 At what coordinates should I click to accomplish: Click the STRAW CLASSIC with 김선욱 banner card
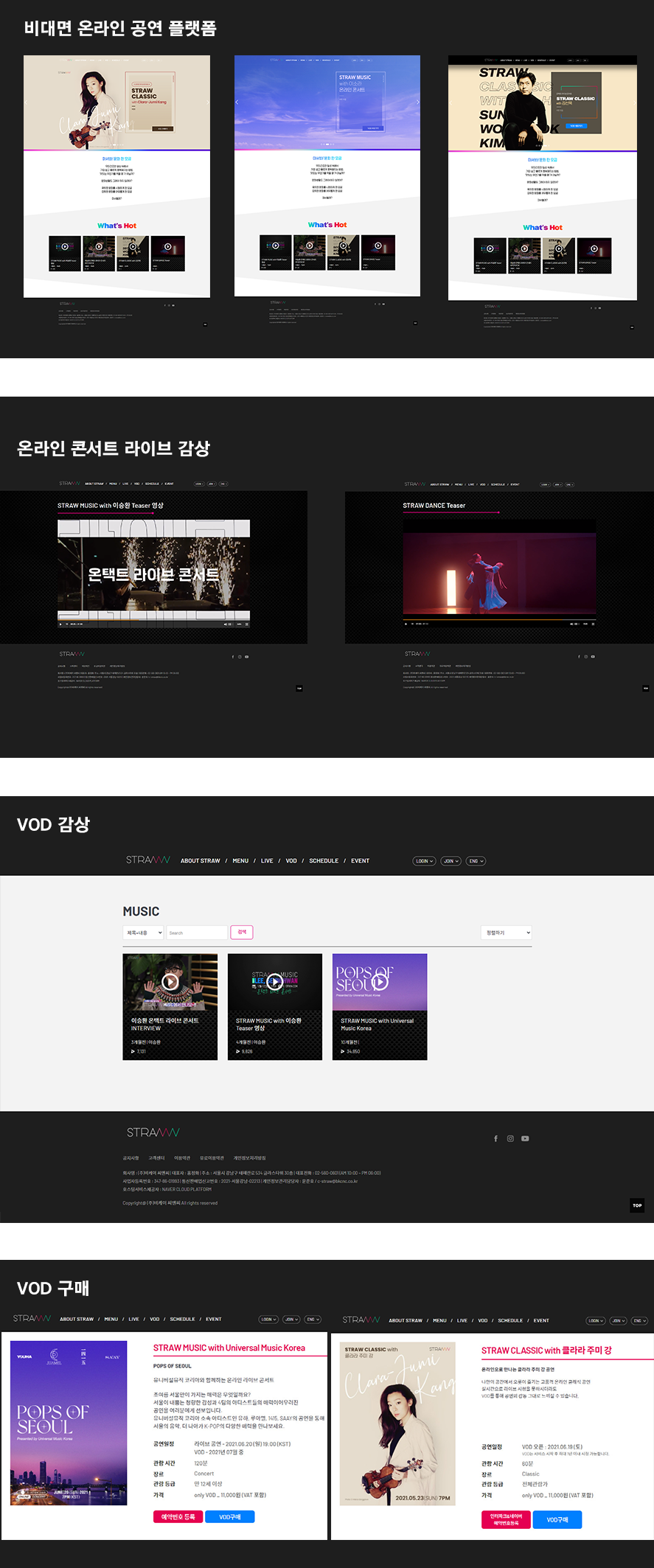coord(577,103)
